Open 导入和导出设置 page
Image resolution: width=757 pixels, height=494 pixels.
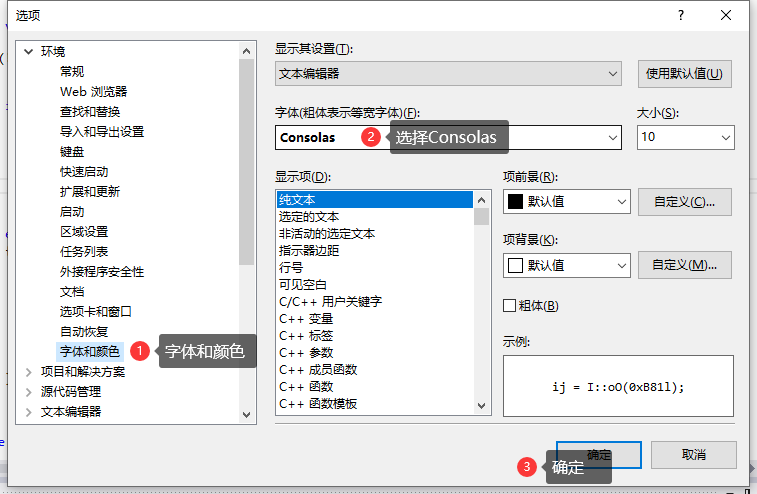[x=102, y=131]
